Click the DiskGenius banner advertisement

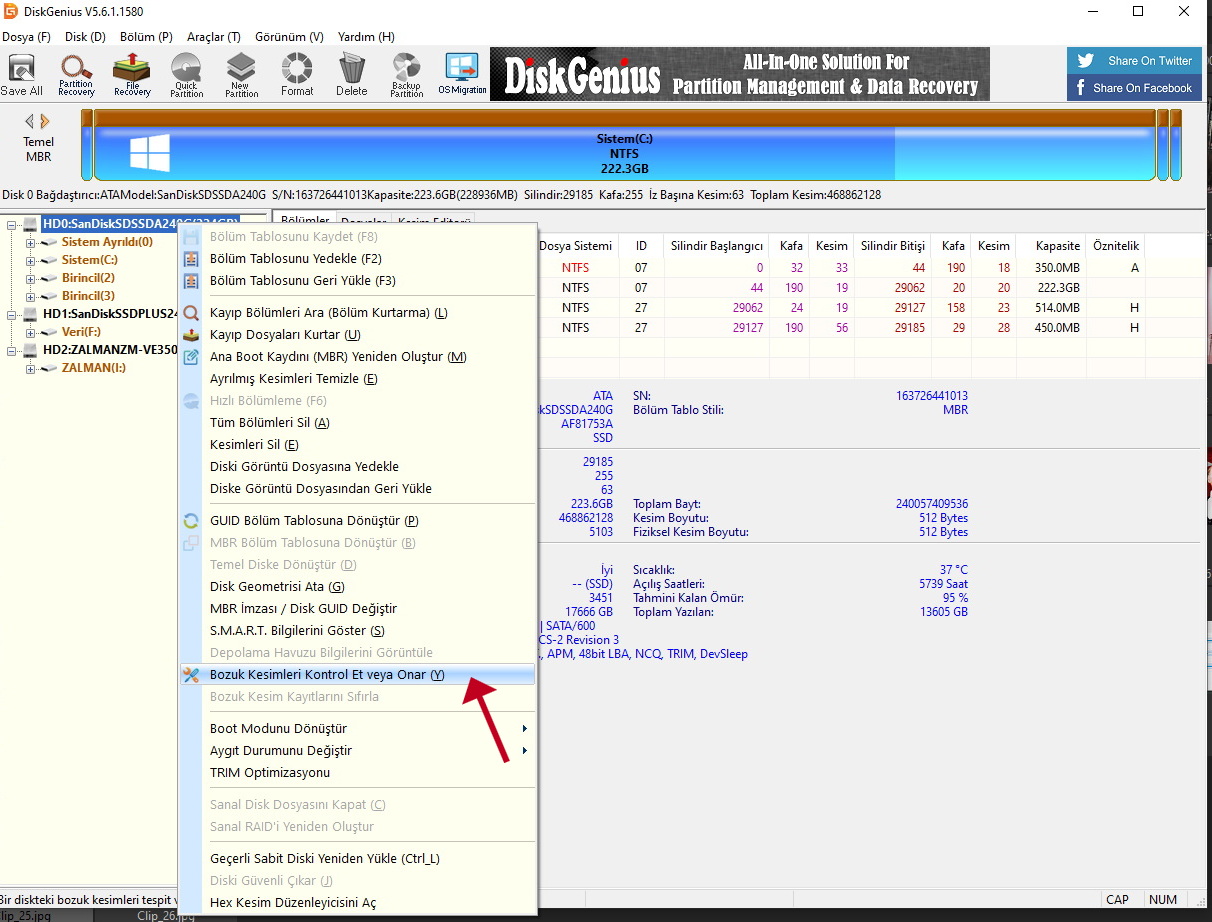point(740,74)
